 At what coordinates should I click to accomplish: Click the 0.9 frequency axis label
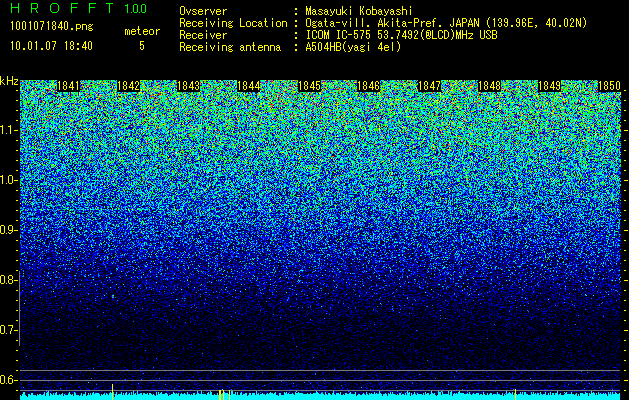pos(9,230)
